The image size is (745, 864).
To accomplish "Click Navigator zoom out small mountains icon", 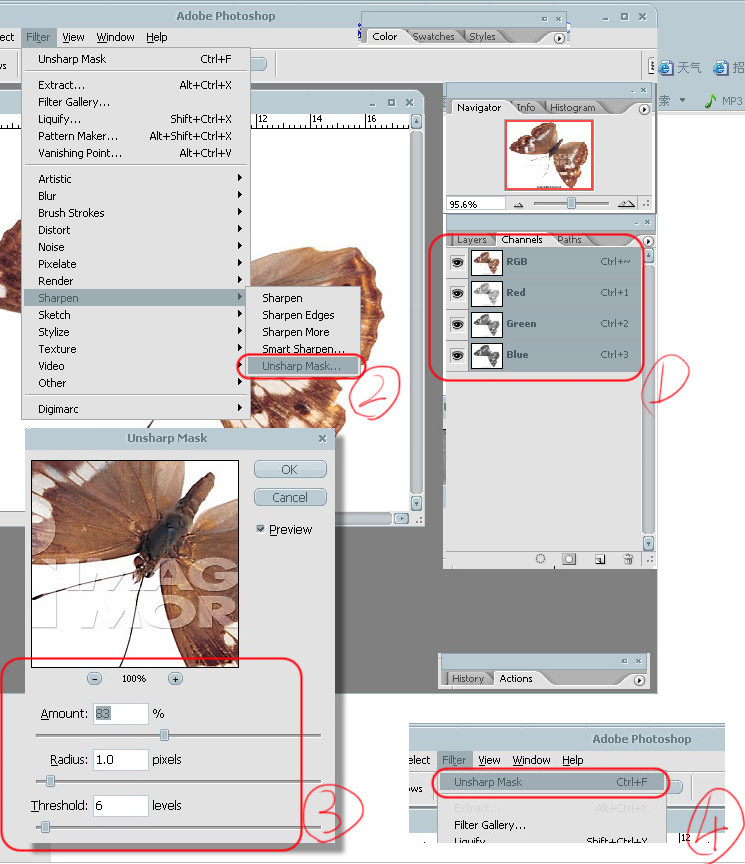I will click(518, 204).
